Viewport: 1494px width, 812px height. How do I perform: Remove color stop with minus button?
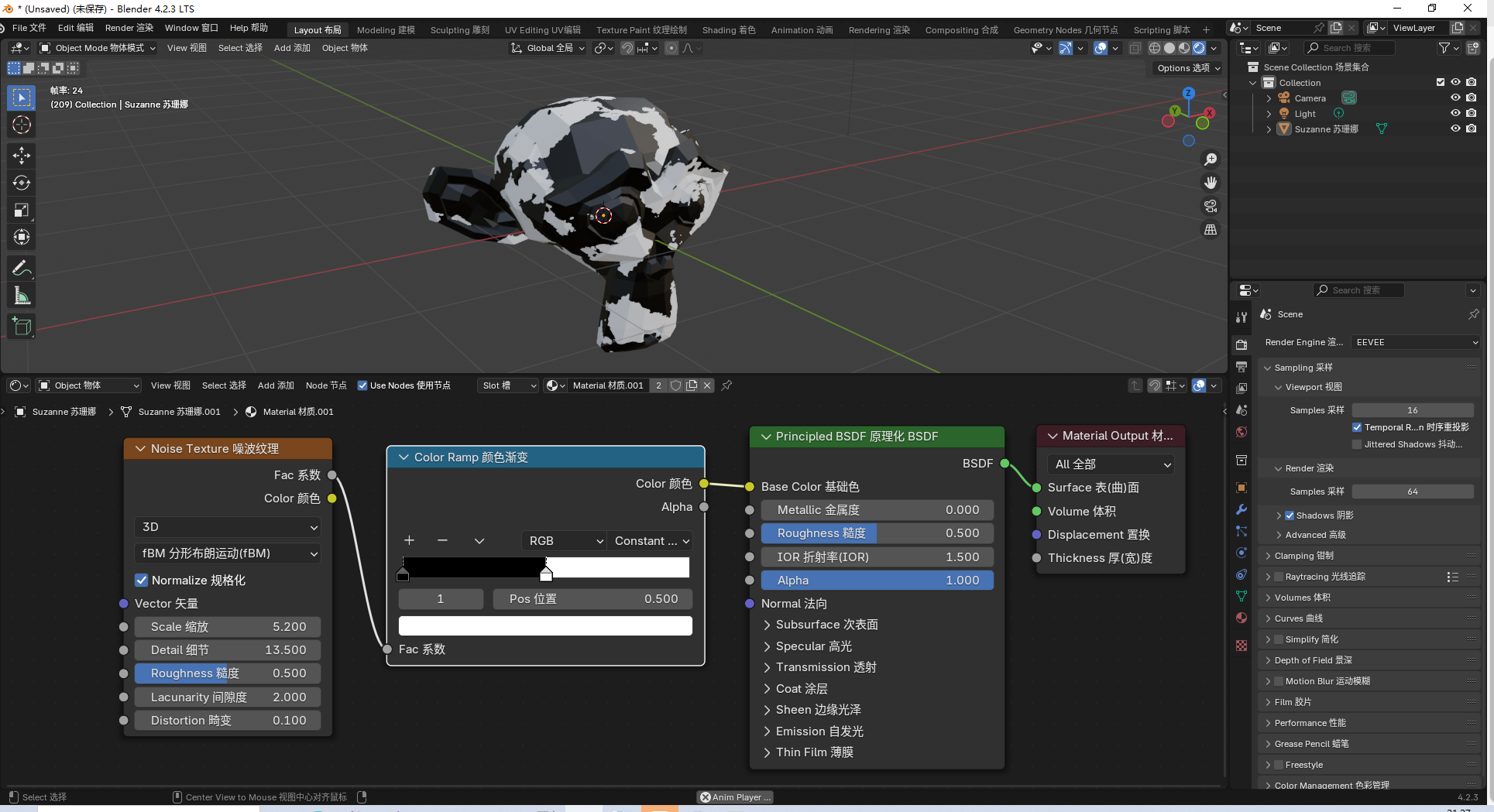442,540
